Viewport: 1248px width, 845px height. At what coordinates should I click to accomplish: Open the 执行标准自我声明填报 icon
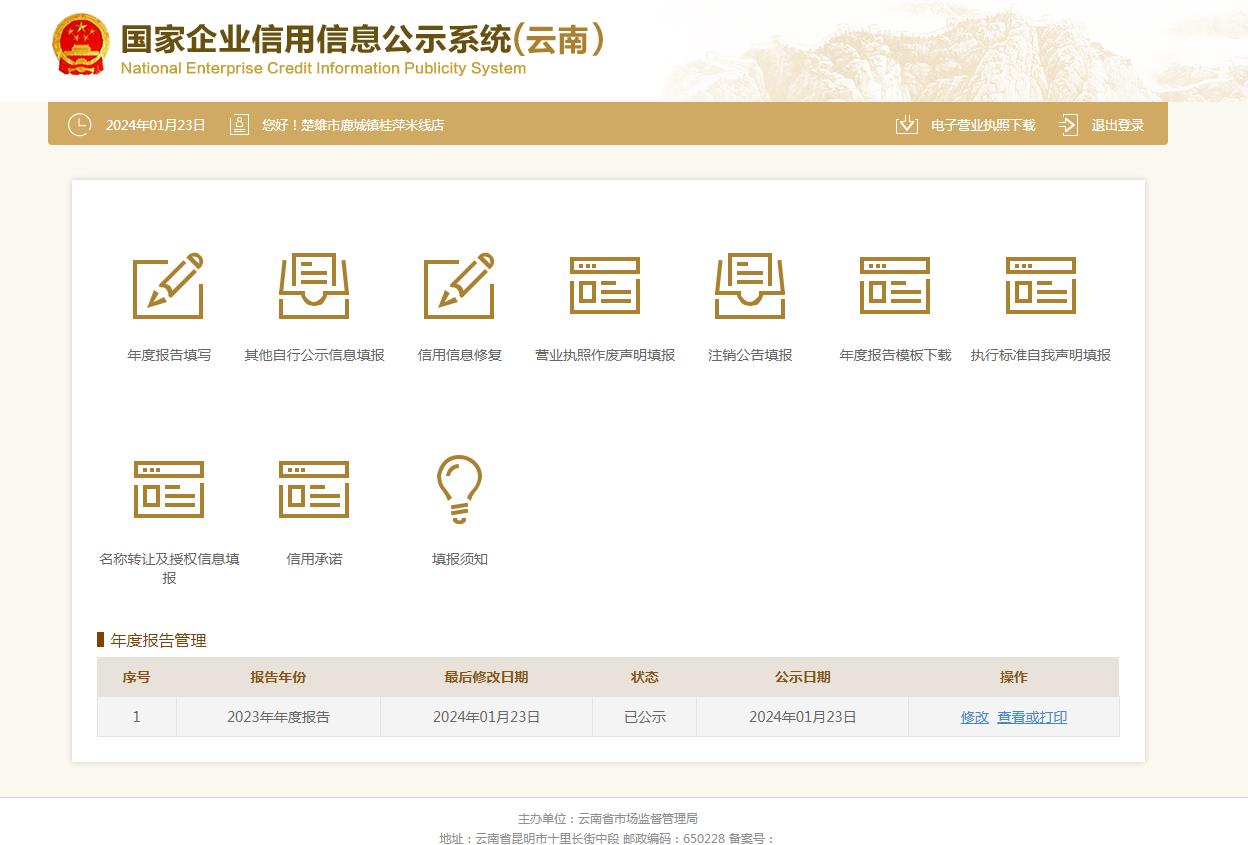pyautogui.click(x=1041, y=286)
